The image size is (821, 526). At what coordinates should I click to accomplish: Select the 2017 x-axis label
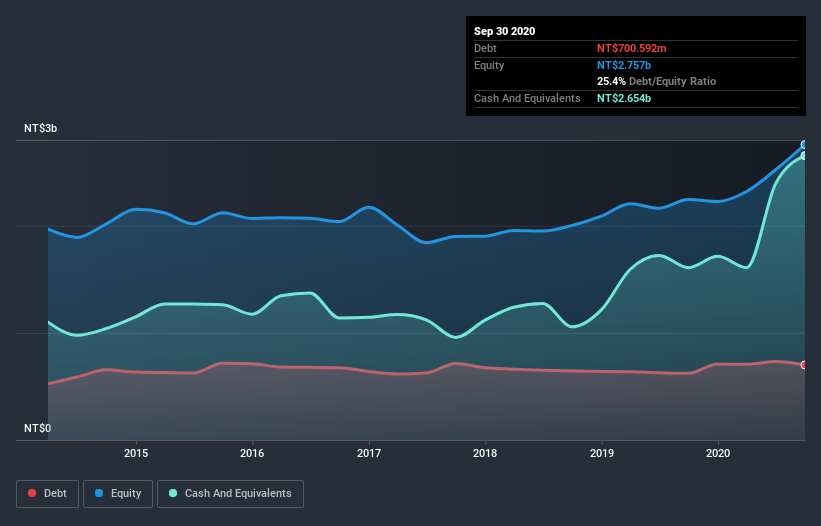coord(369,453)
